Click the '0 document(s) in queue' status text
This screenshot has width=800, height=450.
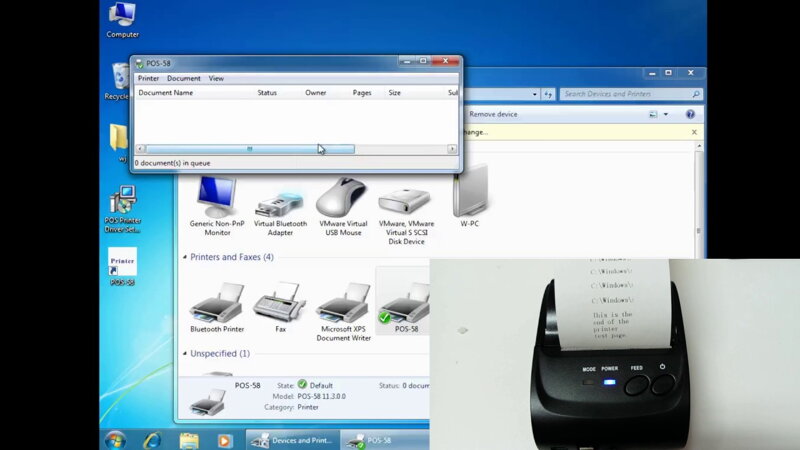click(172, 163)
